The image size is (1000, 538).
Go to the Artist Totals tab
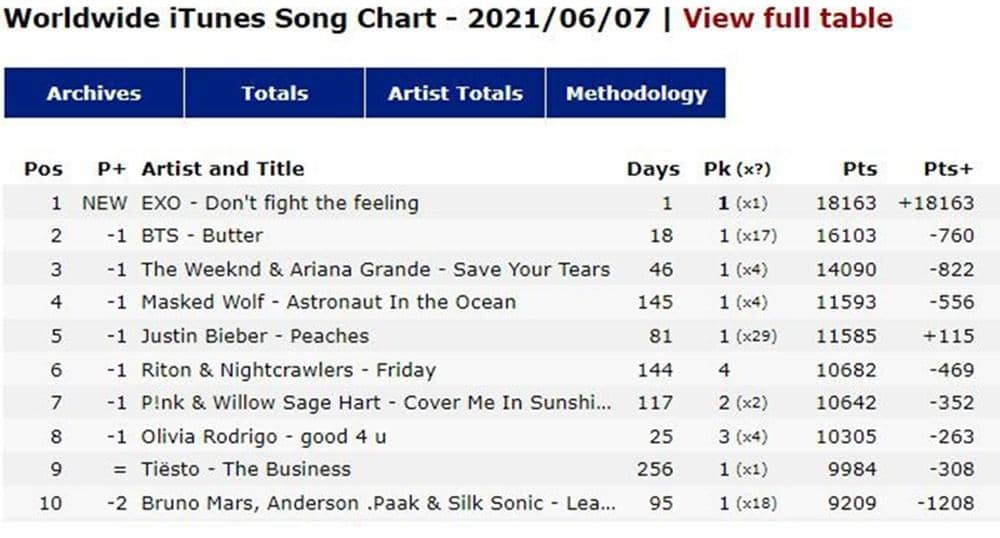455,94
